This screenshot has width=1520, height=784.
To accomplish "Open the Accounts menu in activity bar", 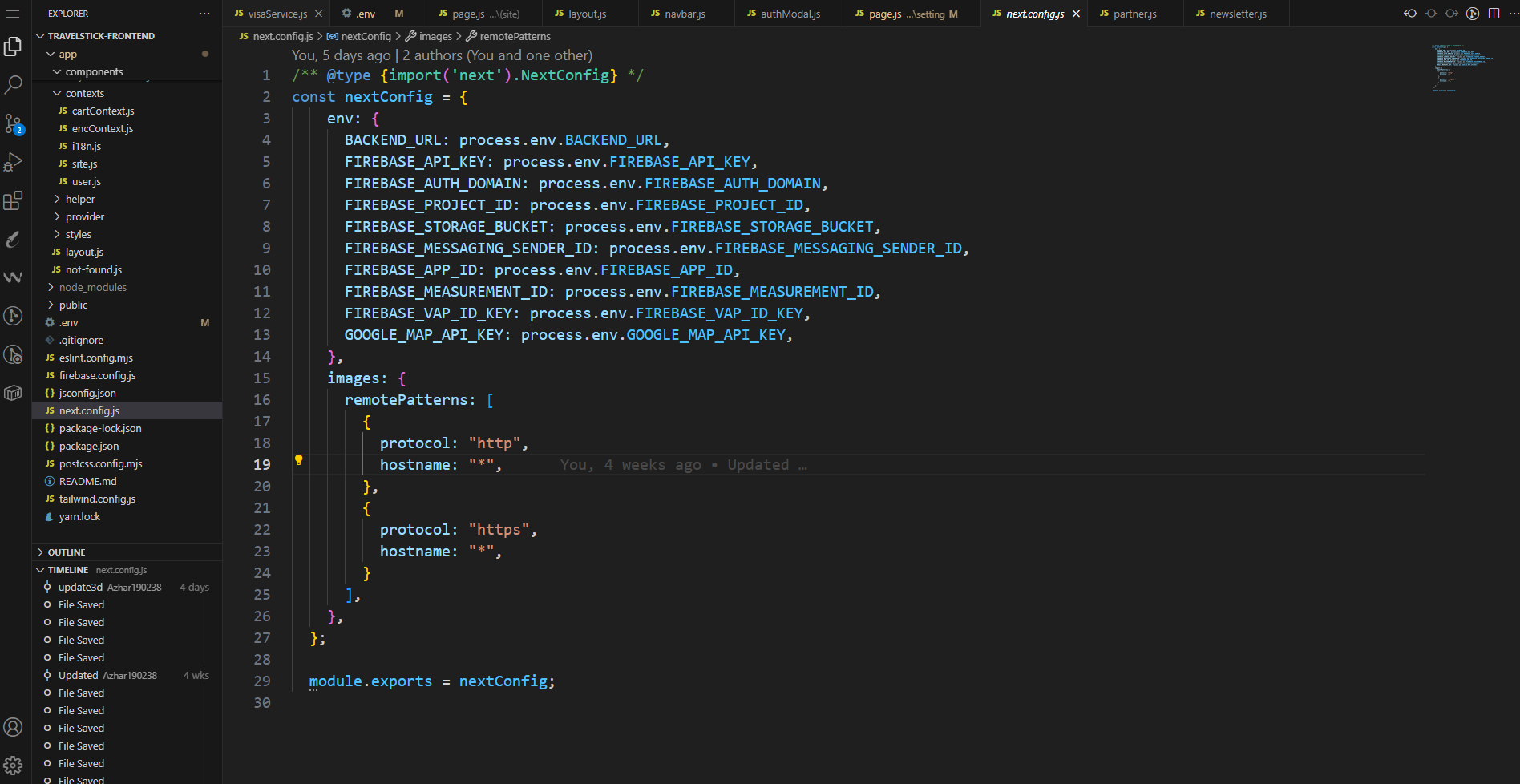I will [x=13, y=727].
